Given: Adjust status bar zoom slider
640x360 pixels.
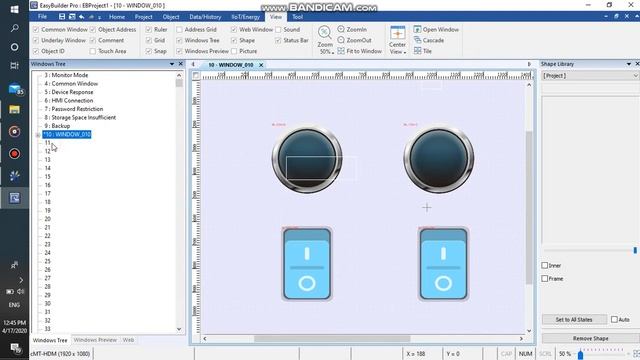Looking at the screenshot, I should pyautogui.click(x=580, y=354).
